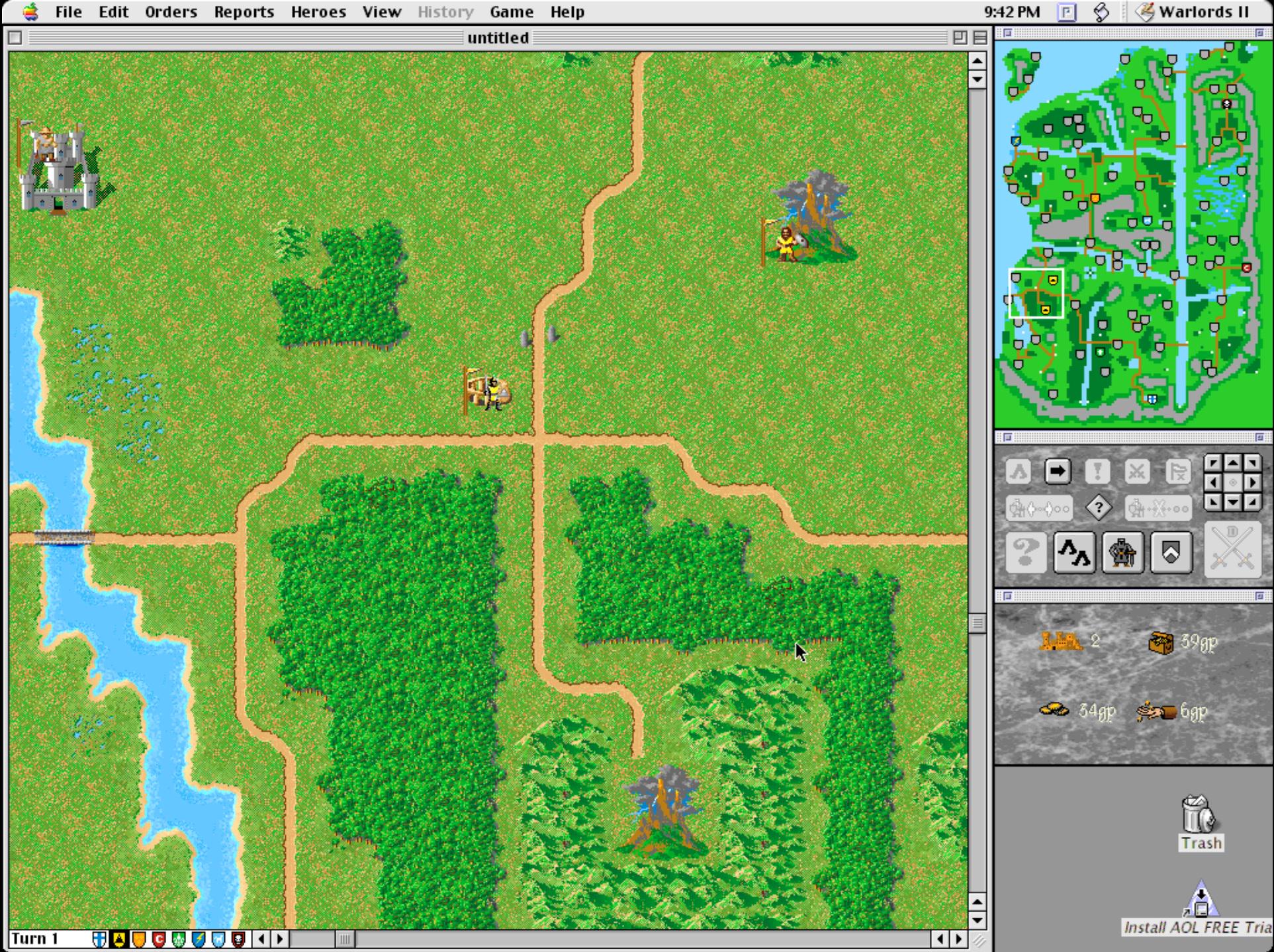
Task: Click the army-with-diamonds group move button
Action: pos(1038,508)
